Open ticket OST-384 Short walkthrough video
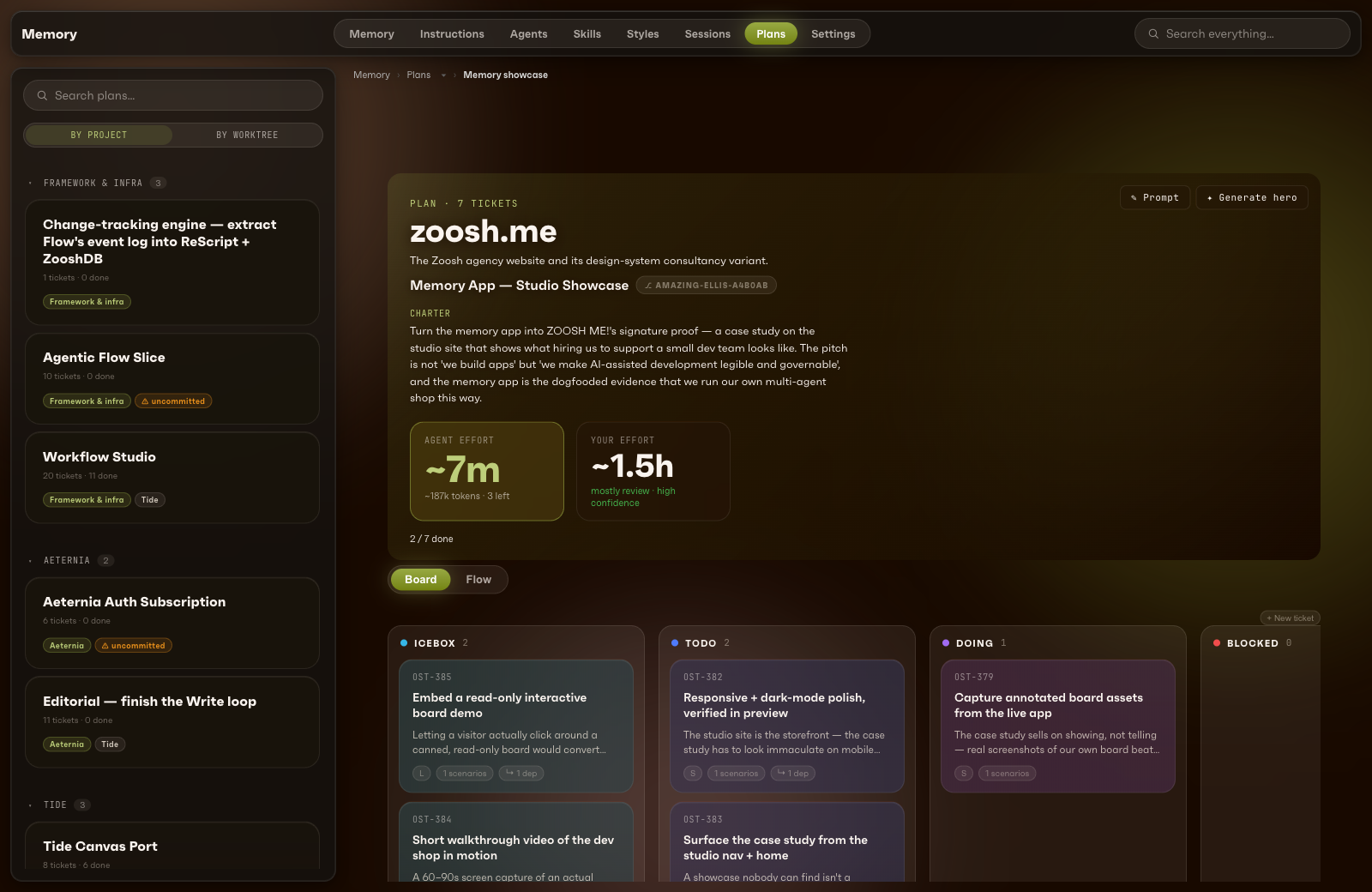The image size is (1372, 892). pyautogui.click(x=516, y=842)
